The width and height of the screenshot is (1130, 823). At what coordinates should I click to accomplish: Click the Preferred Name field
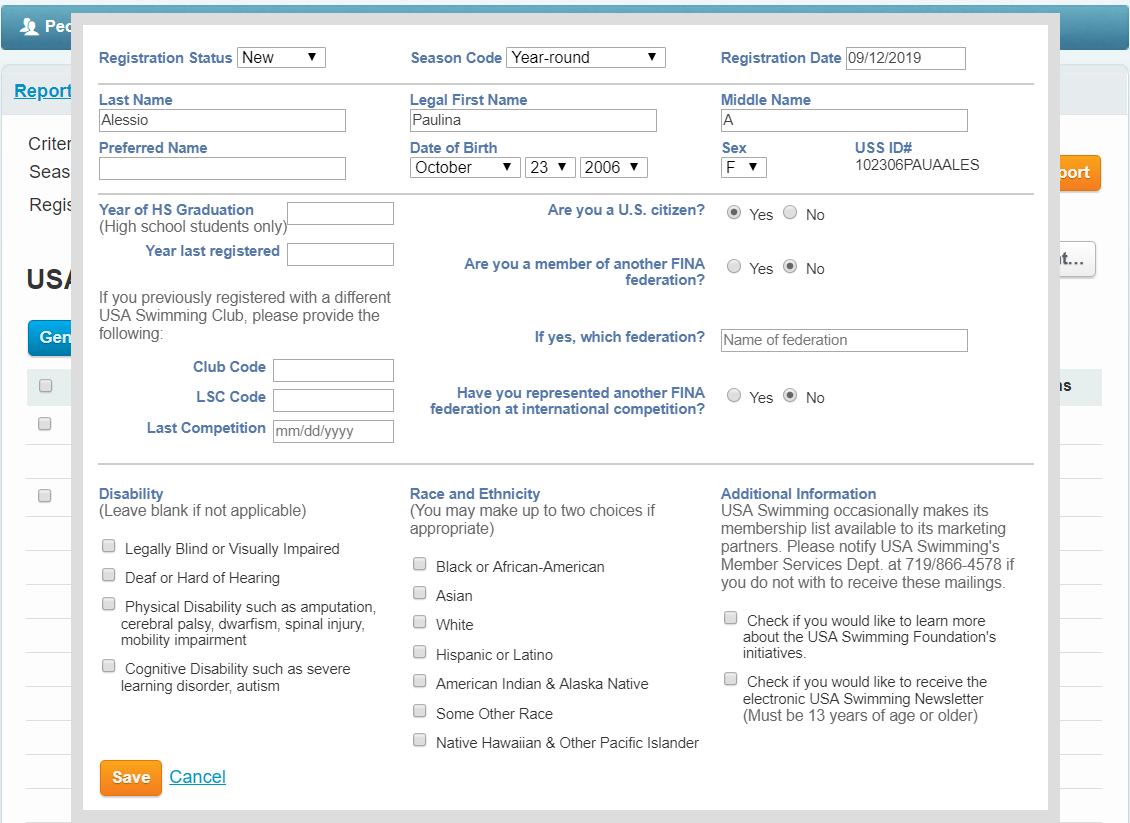(x=223, y=169)
